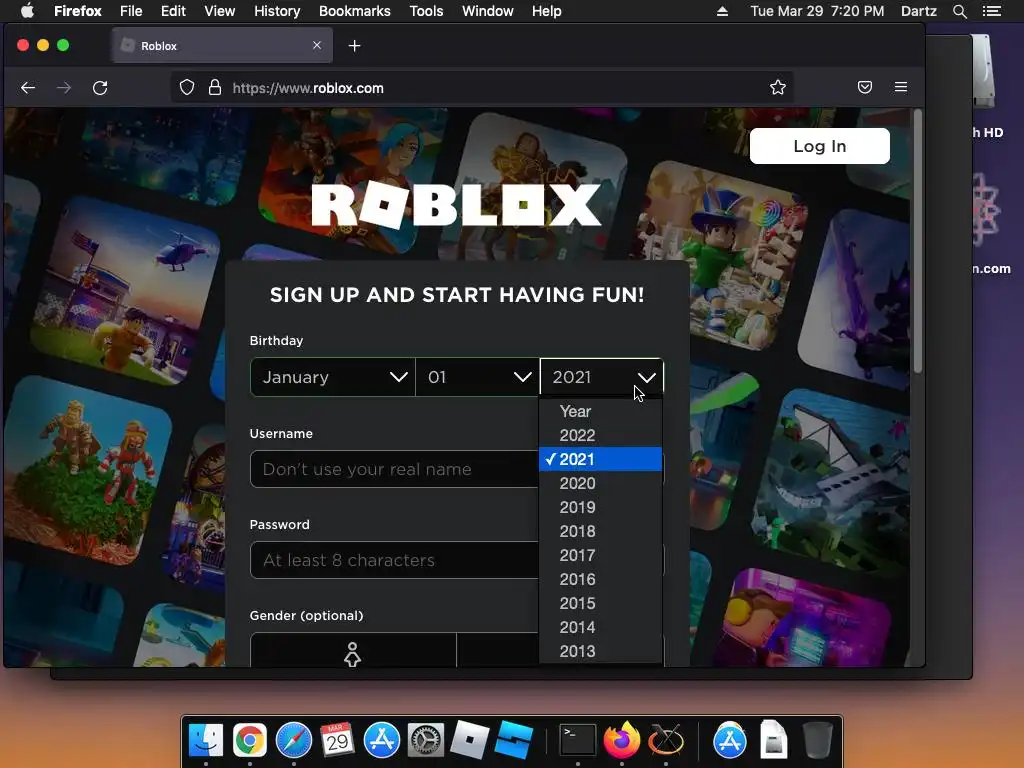
Task: Open a new tab with plus button
Action: coord(355,46)
